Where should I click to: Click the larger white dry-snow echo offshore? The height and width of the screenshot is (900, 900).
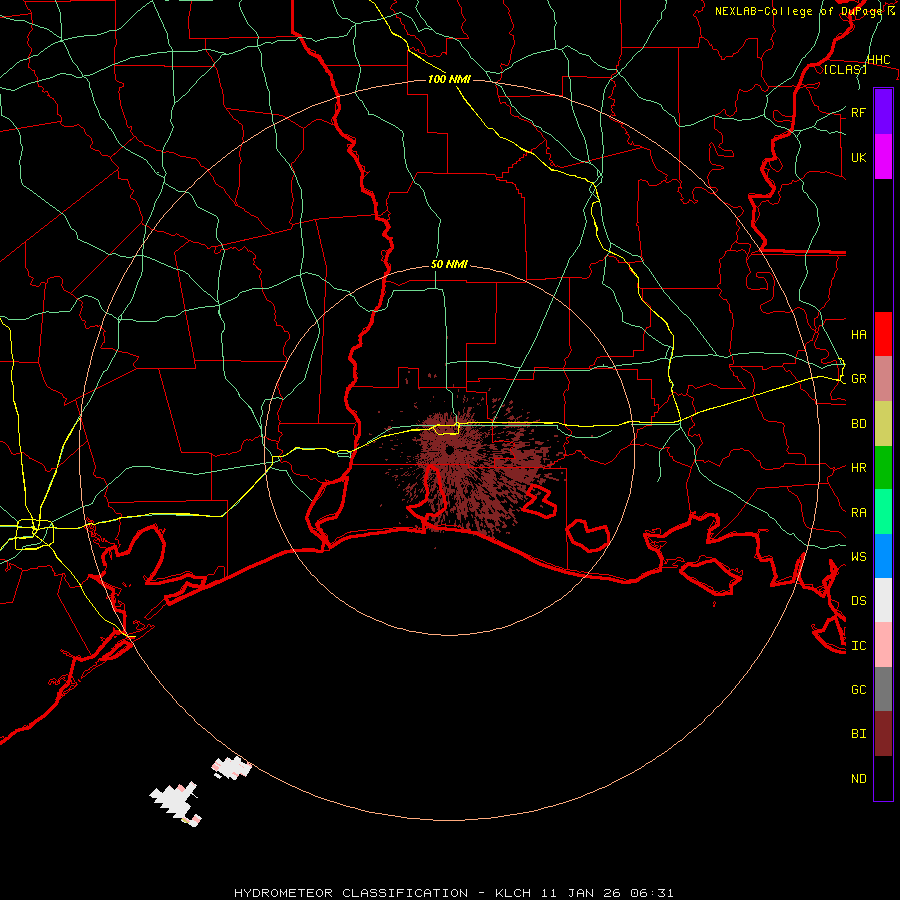tap(176, 803)
